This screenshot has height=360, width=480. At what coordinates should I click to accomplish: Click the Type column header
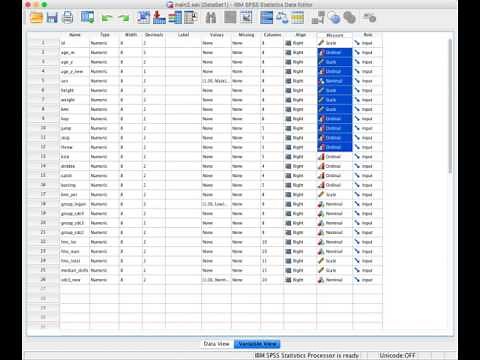(104, 35)
